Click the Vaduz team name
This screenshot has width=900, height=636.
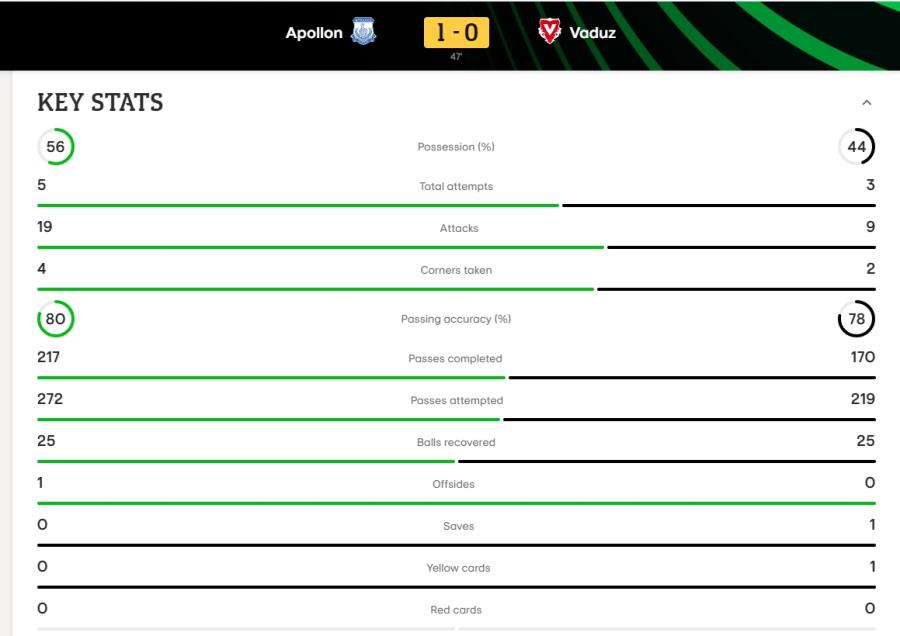[x=592, y=33]
